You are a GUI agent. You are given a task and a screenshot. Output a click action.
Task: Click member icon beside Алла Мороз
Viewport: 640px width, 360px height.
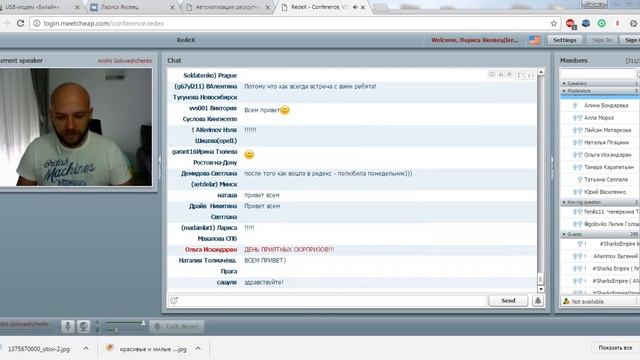tap(577, 118)
